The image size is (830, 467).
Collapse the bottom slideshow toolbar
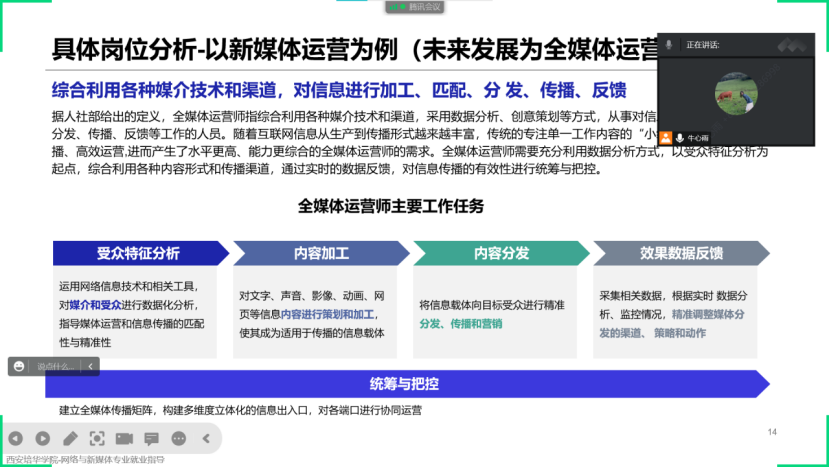(x=206, y=438)
